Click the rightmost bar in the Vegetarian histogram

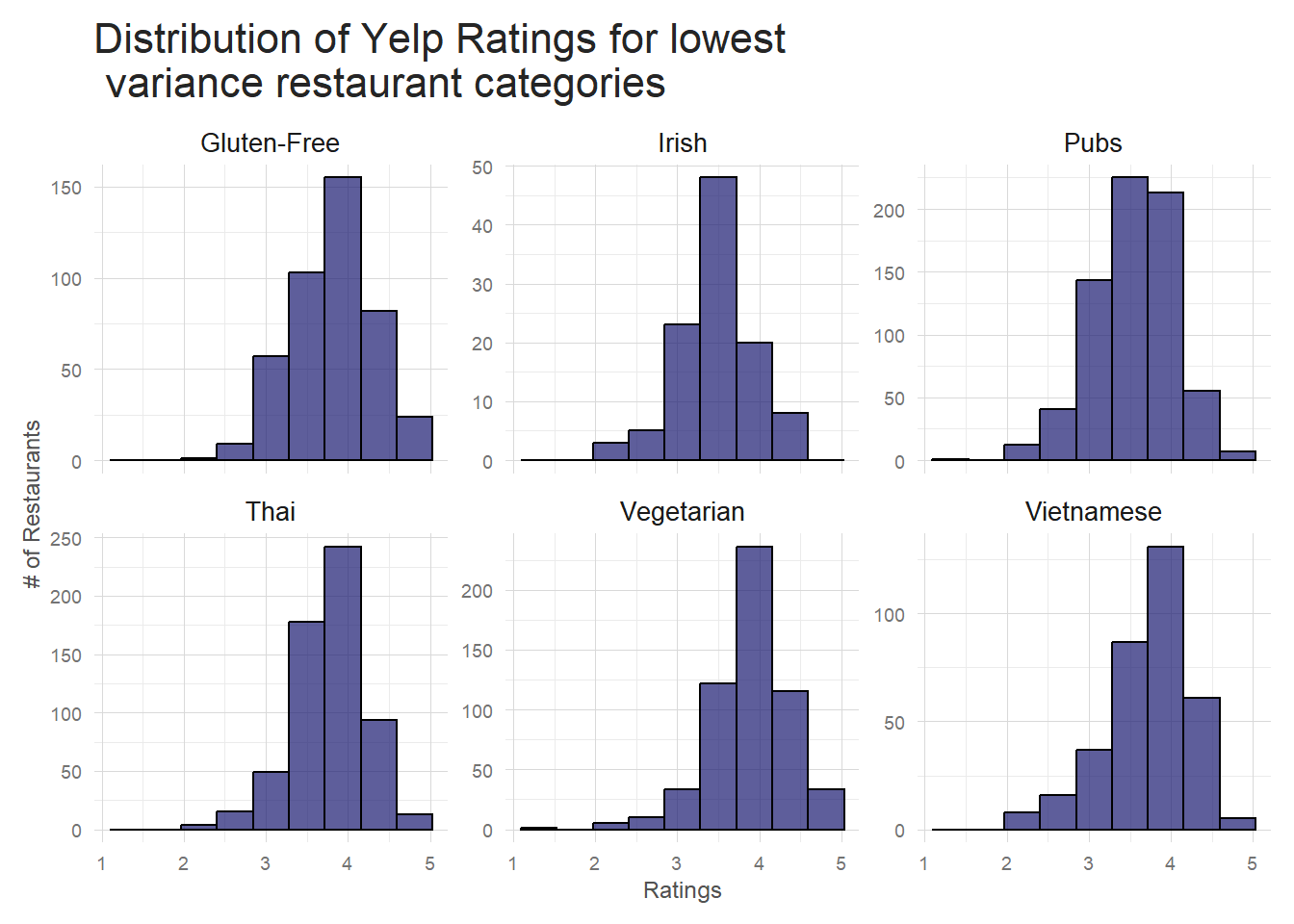pos(826,809)
